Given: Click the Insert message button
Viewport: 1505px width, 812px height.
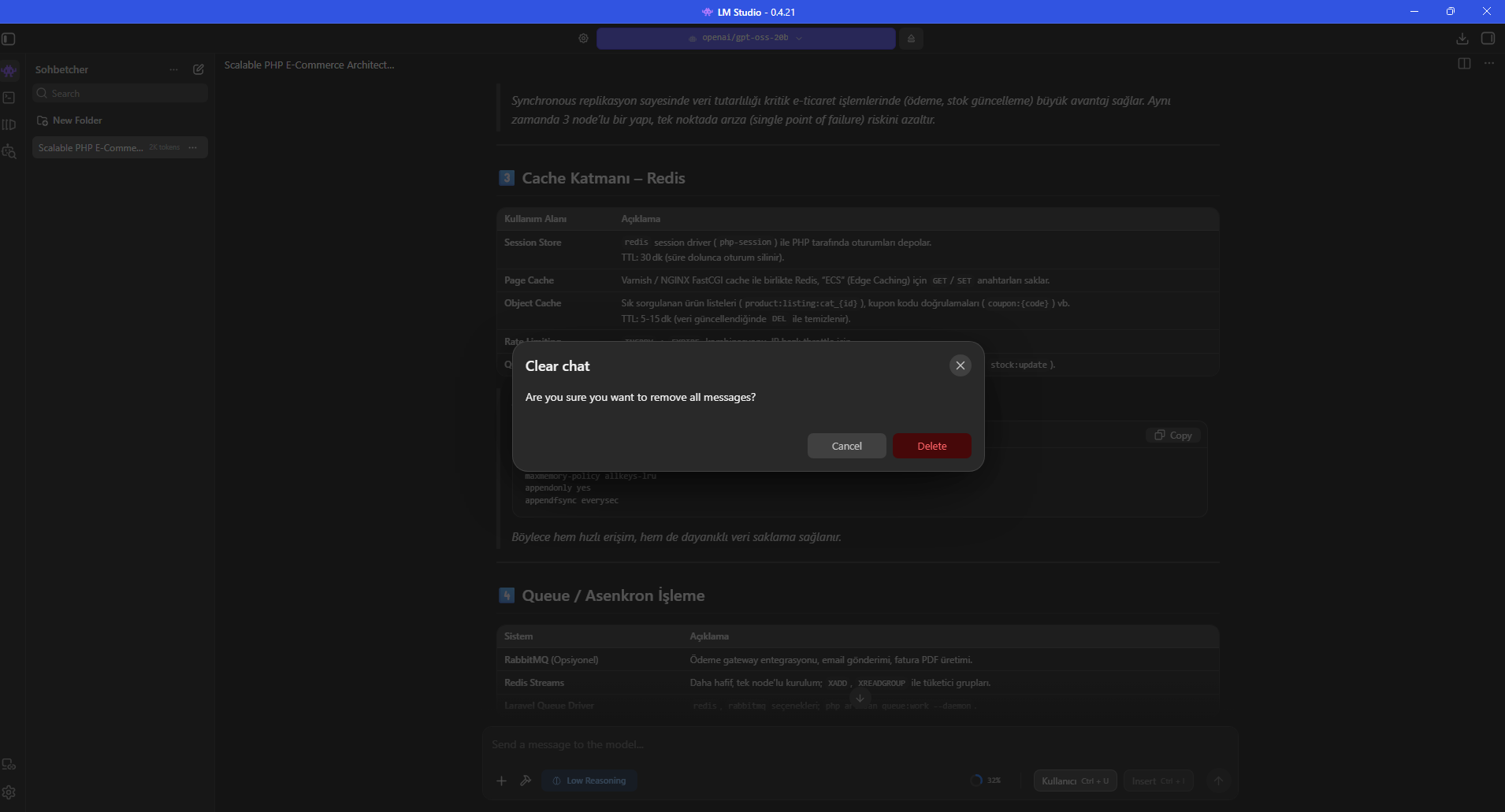Looking at the screenshot, I should 1158,780.
